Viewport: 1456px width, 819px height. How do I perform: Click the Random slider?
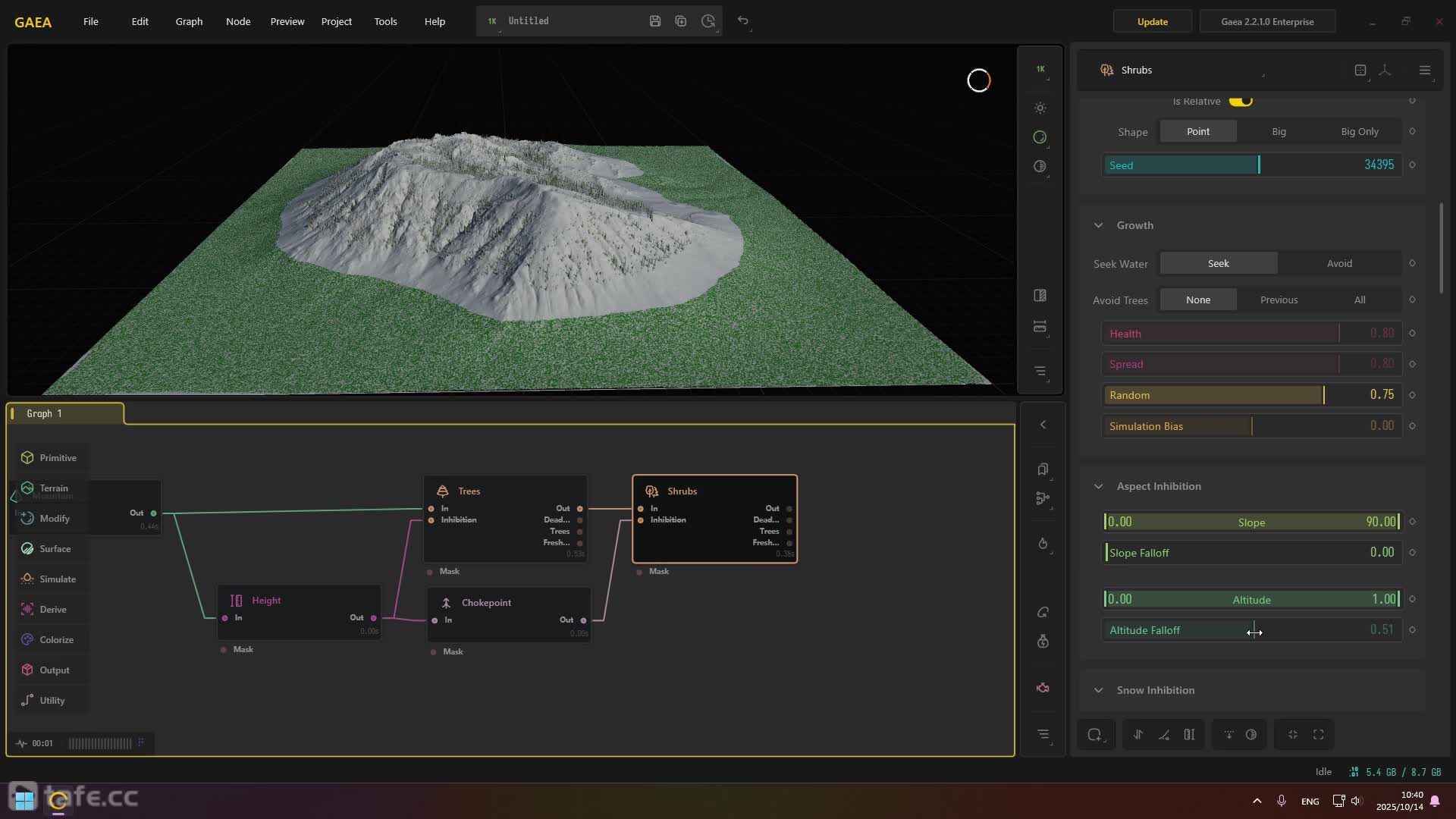(x=1251, y=395)
